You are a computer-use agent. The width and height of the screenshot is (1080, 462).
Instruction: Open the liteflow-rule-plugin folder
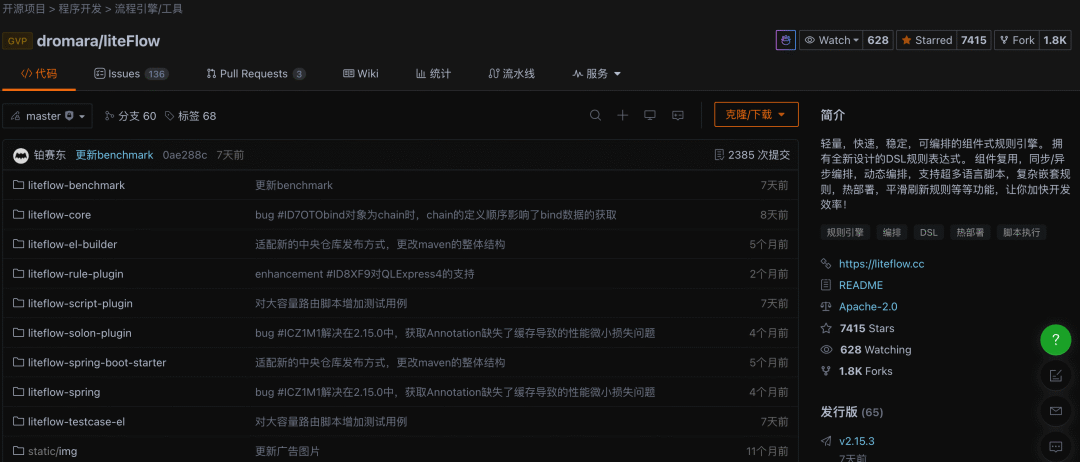tap(76, 274)
